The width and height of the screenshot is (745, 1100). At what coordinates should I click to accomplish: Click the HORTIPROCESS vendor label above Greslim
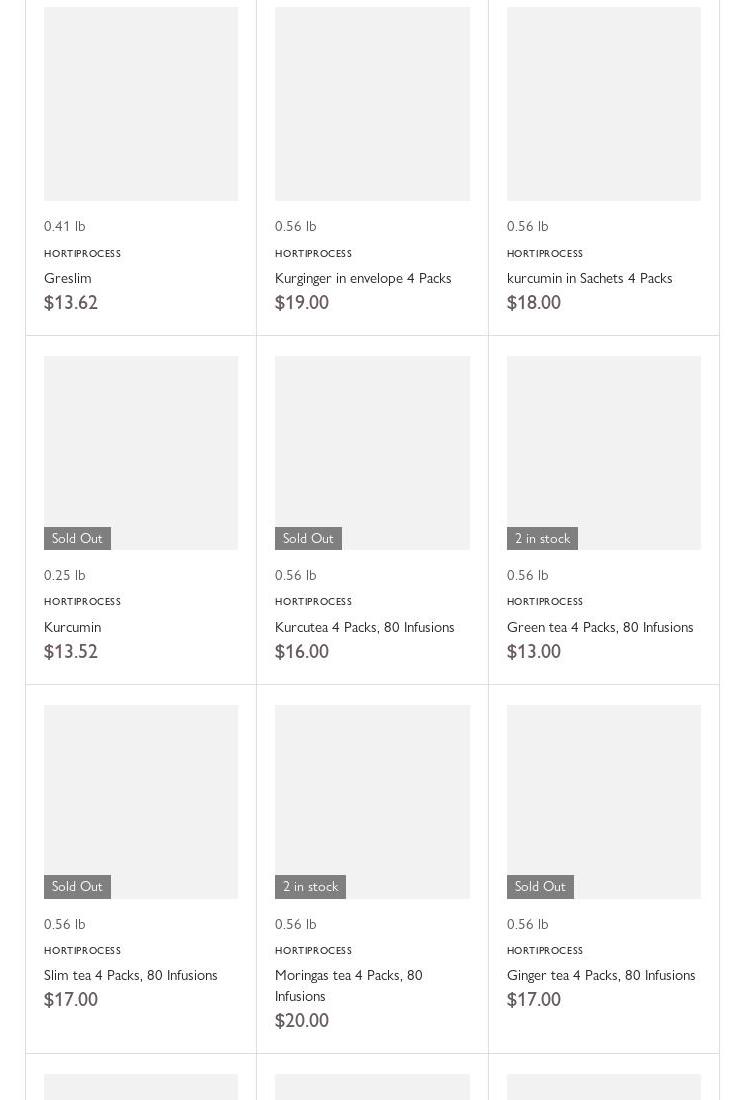coord(82,254)
